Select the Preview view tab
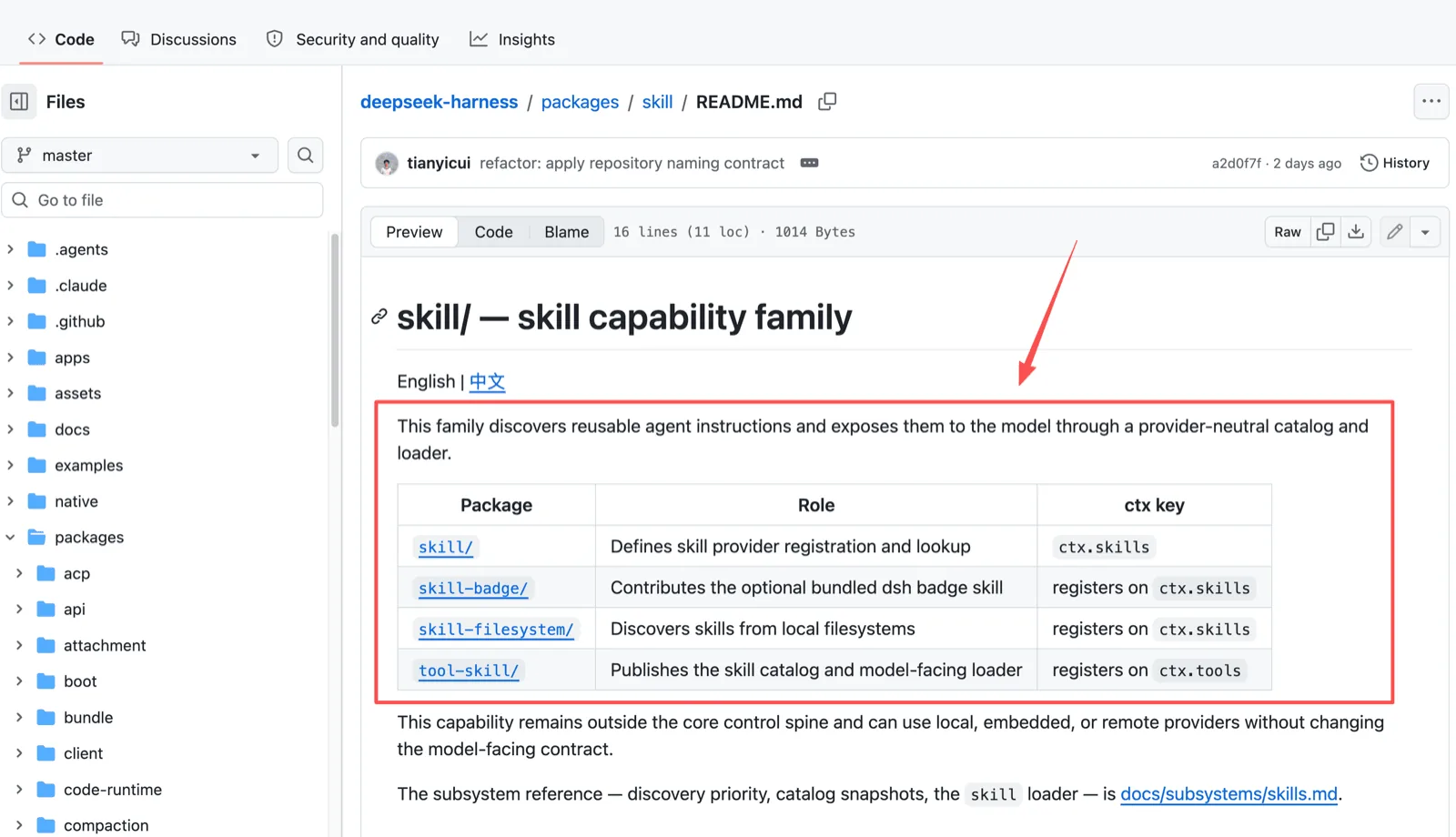Screen dimensions: 1456x837 (x=414, y=232)
